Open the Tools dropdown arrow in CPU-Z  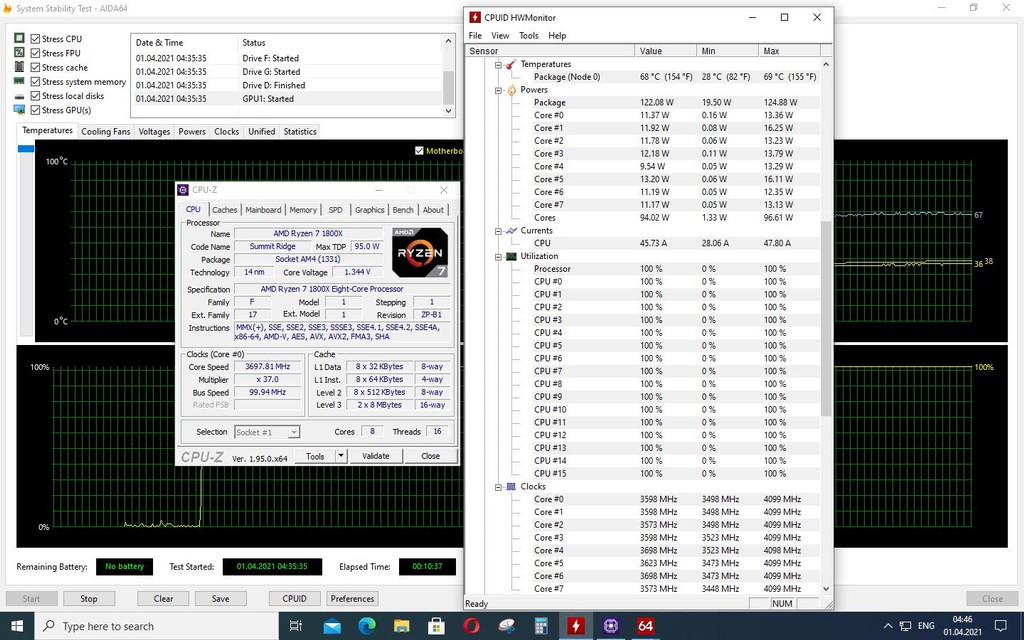341,456
